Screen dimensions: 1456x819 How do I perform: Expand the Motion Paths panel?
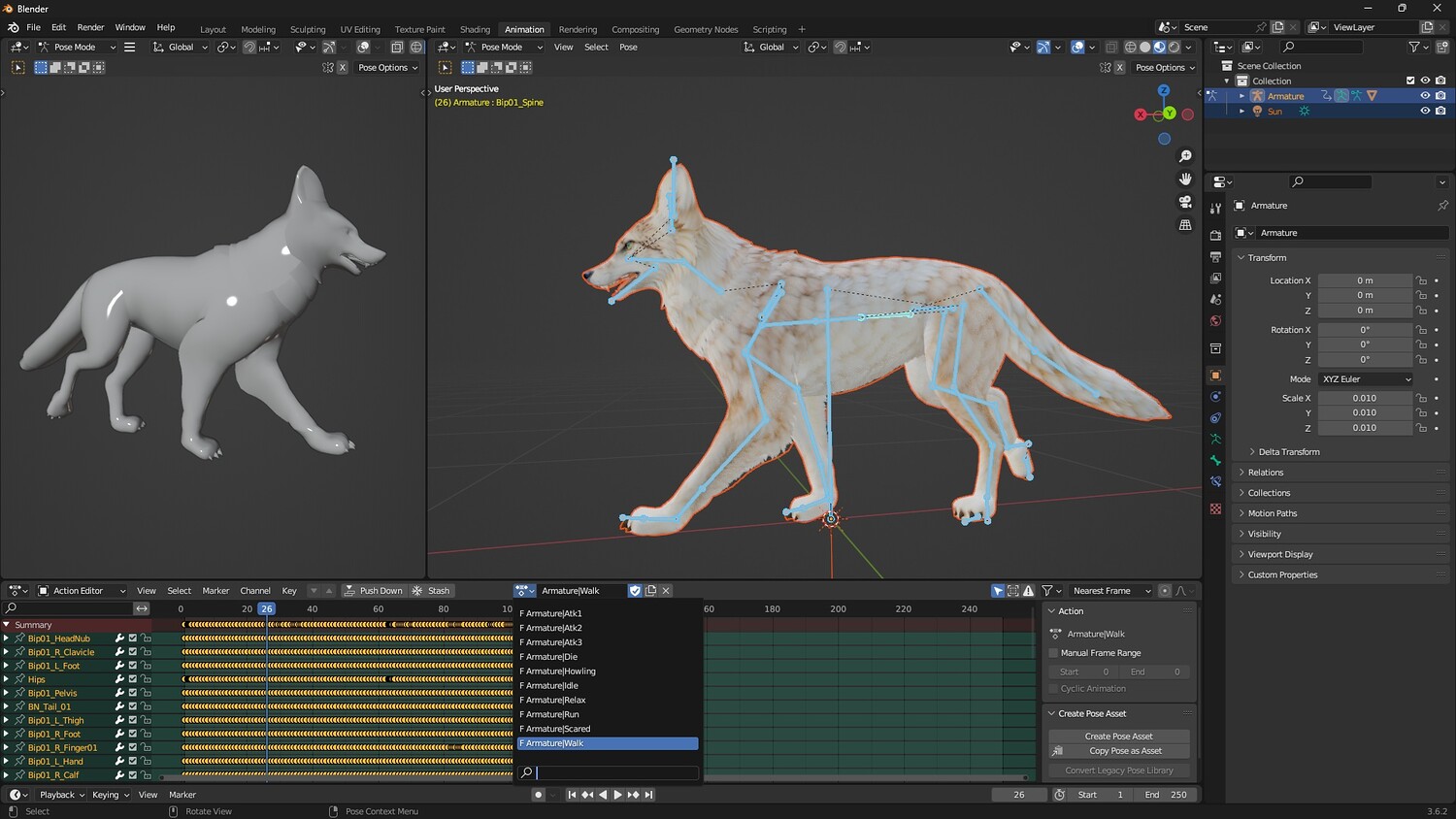click(1272, 513)
